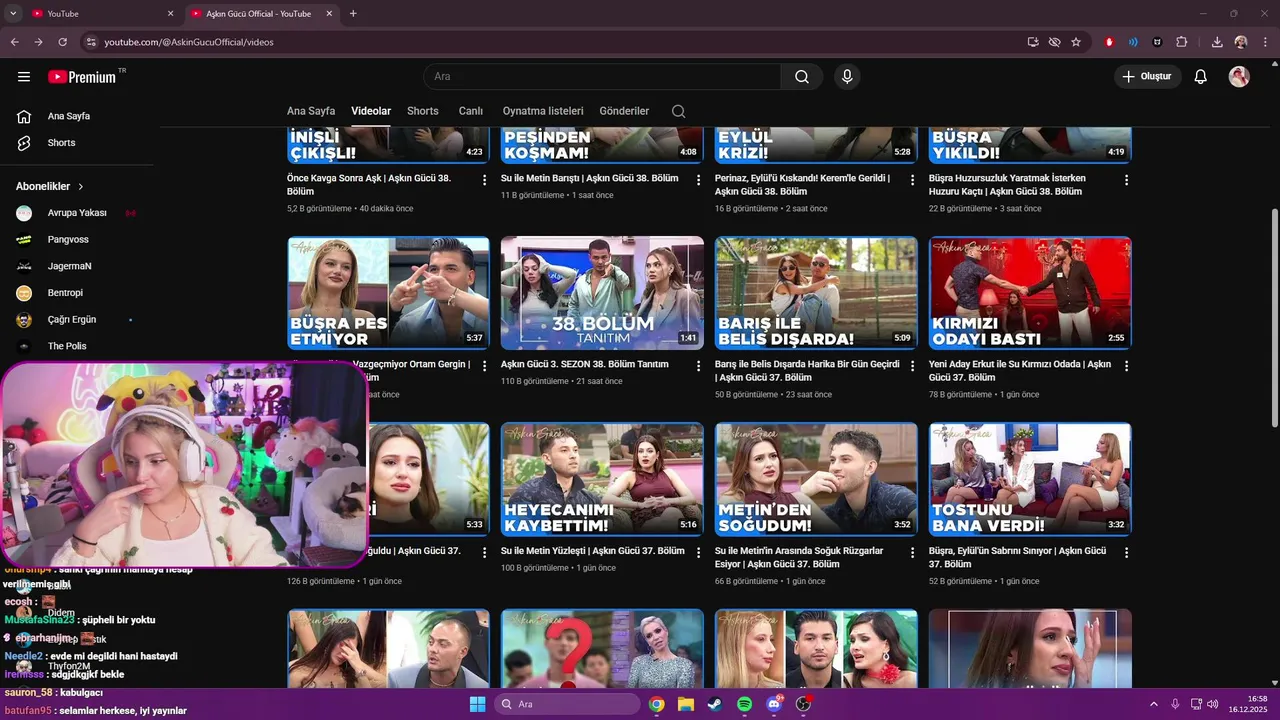Open the Avrupa Yakası subscription channel

pyautogui.click(x=77, y=213)
